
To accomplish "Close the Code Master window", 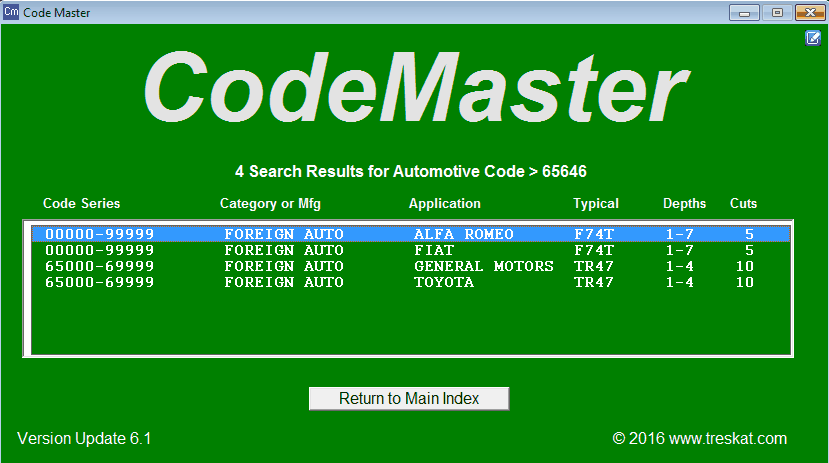I will (x=808, y=12).
